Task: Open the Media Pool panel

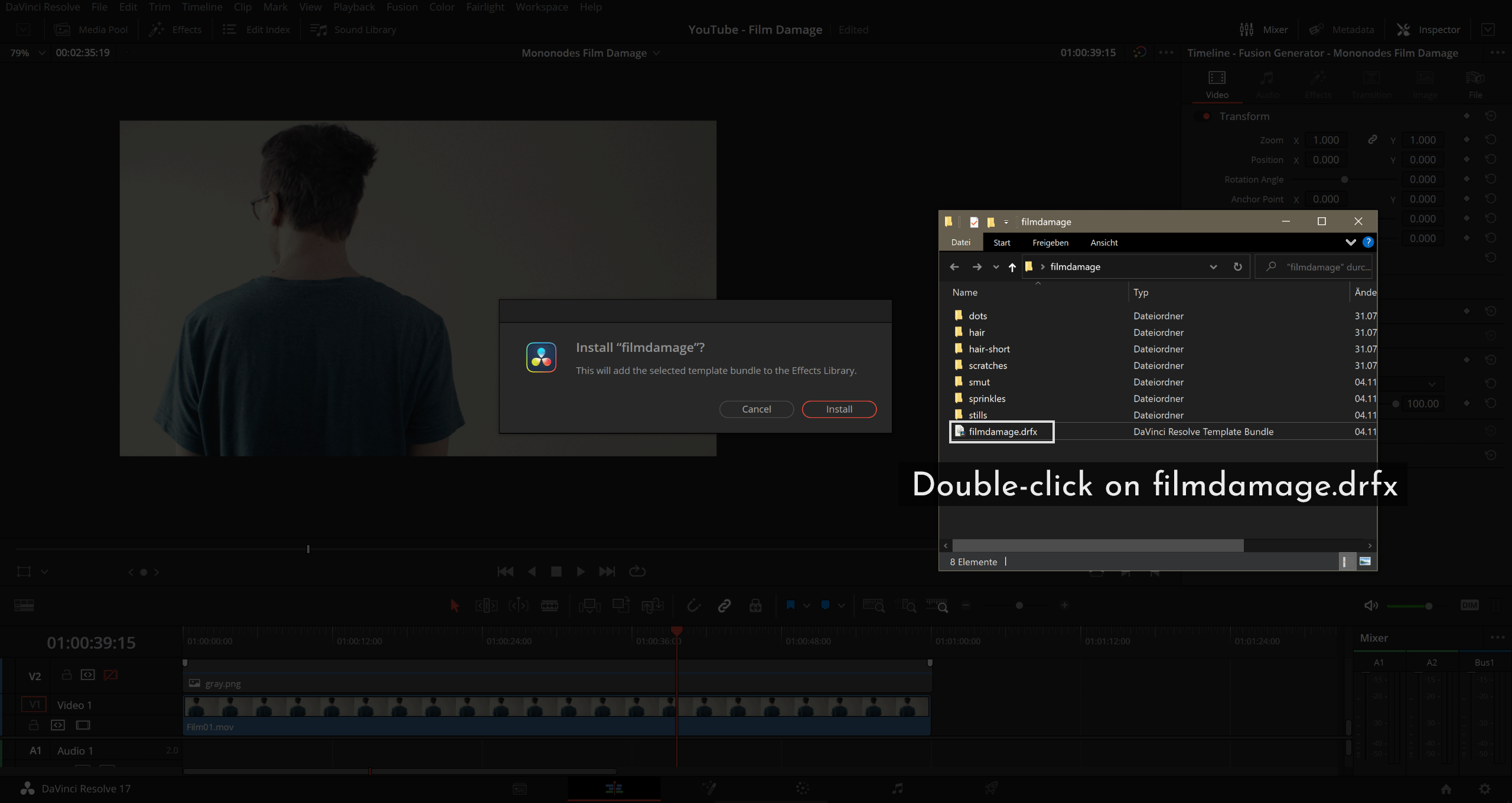Action: coord(92,30)
